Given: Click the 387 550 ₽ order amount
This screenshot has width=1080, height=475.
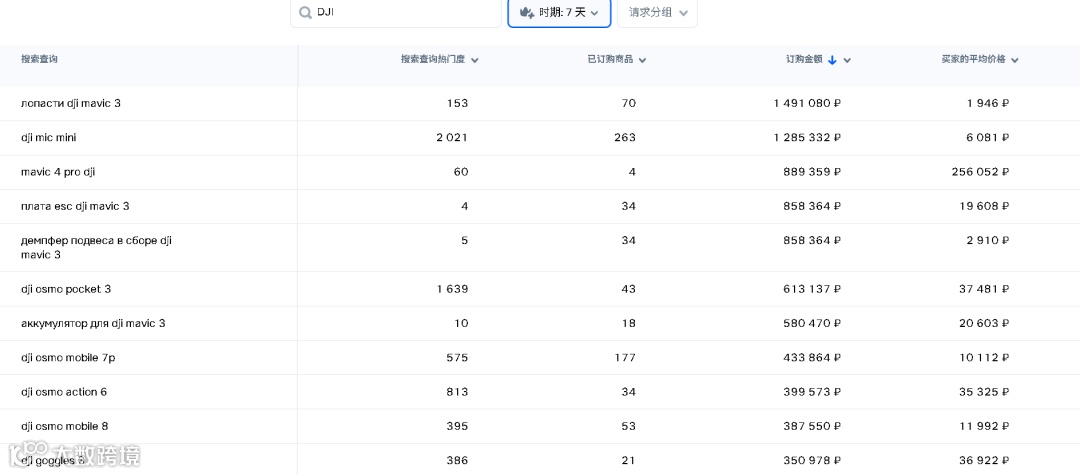Looking at the screenshot, I should [x=813, y=427].
